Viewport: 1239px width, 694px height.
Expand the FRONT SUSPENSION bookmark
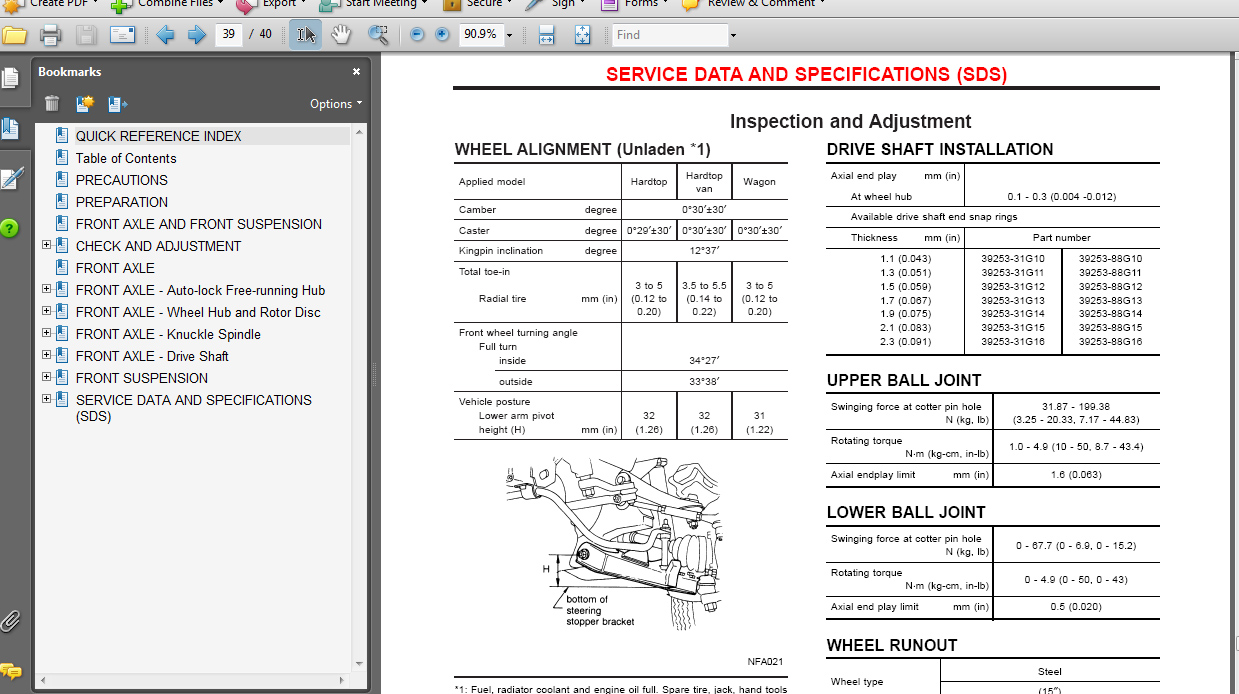point(46,378)
